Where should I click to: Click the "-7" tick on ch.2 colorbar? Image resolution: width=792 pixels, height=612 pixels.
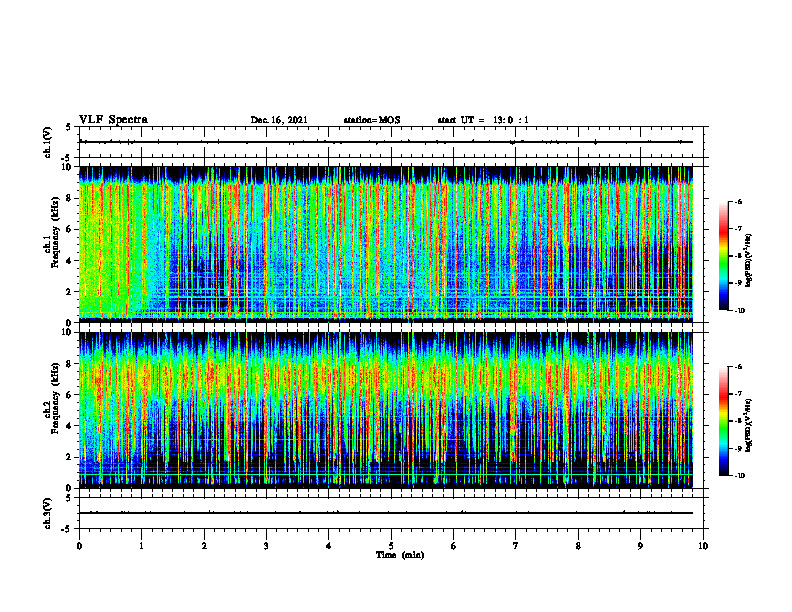pos(738,394)
